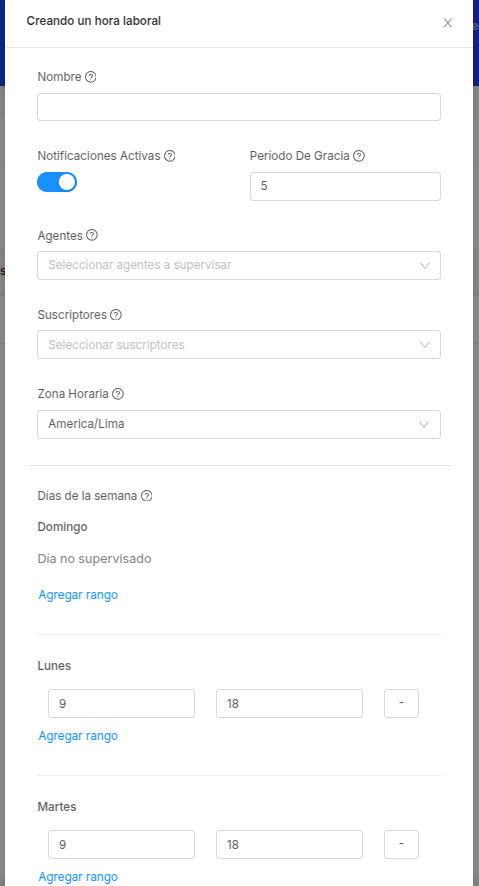Click the help icon beside Suscriptores

[x=116, y=315]
